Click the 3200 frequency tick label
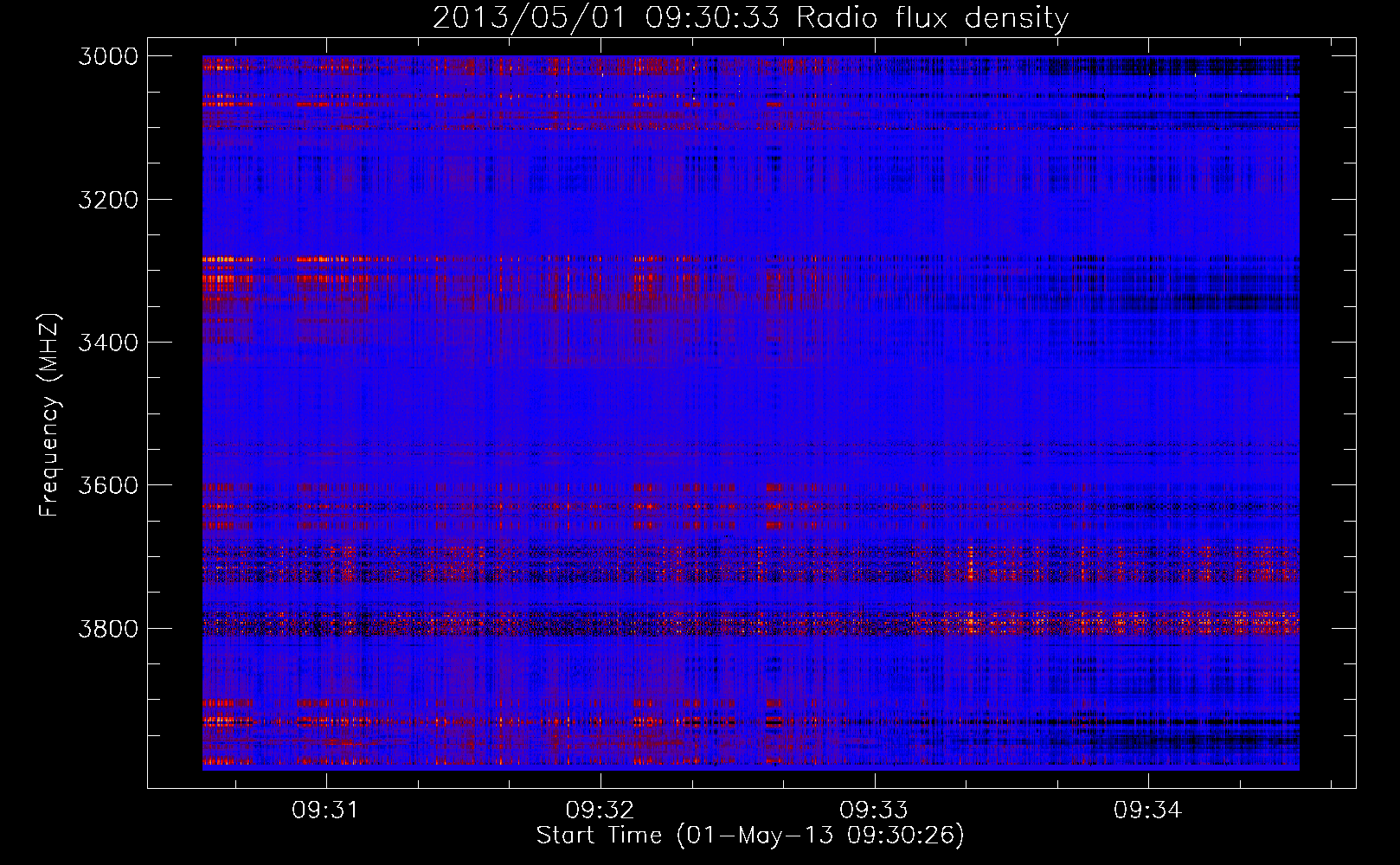The width and height of the screenshot is (1400, 865). tap(108, 200)
